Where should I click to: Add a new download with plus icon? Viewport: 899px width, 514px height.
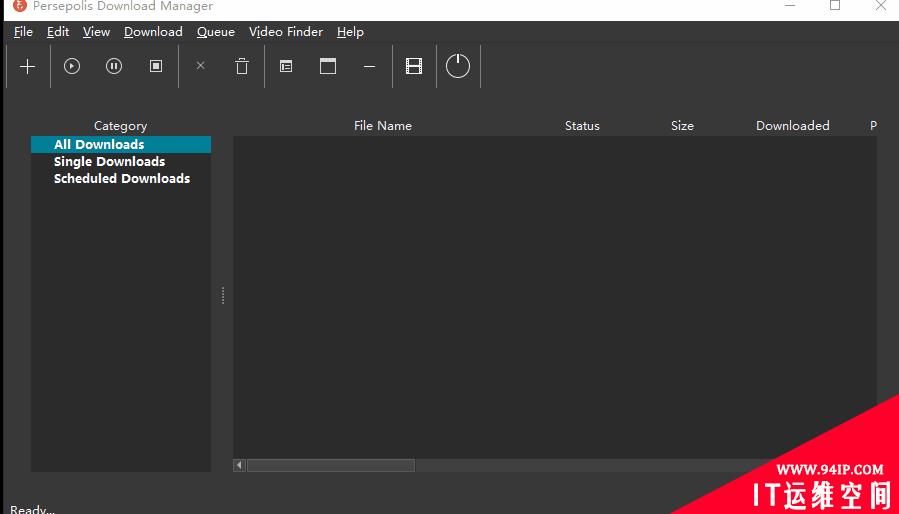[28, 67]
